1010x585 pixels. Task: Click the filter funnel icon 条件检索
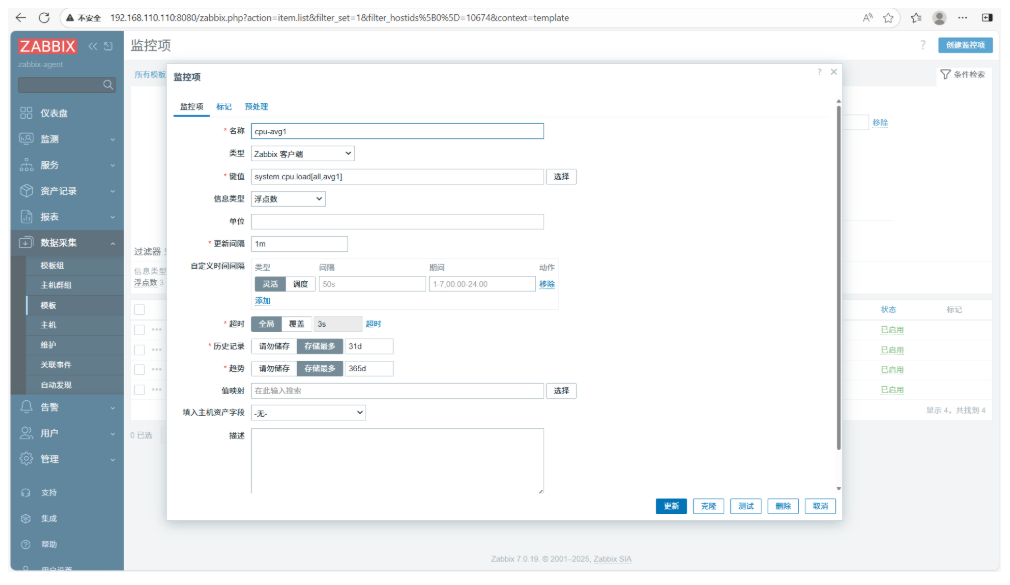[945, 75]
